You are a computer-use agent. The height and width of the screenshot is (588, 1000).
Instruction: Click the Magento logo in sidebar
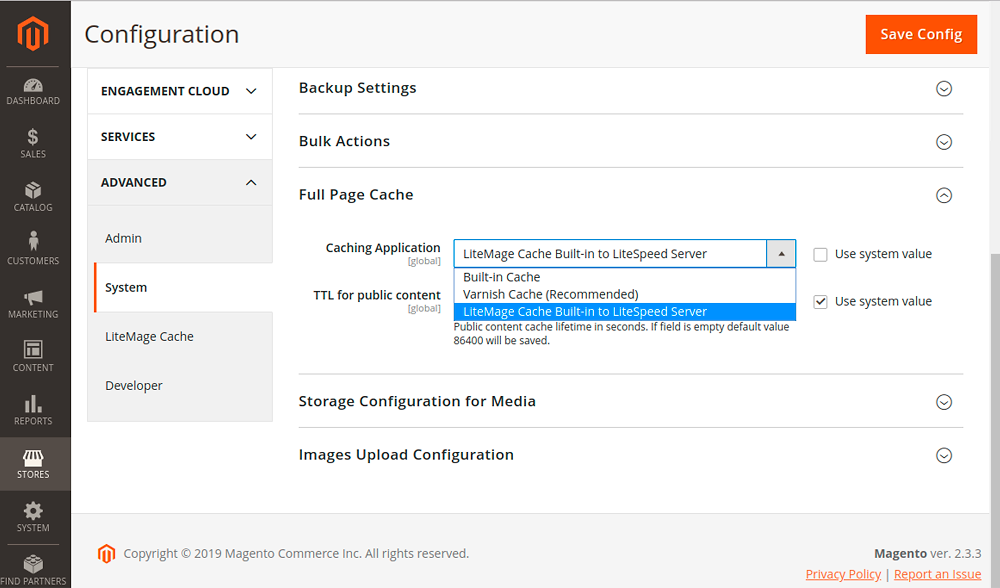[33, 33]
